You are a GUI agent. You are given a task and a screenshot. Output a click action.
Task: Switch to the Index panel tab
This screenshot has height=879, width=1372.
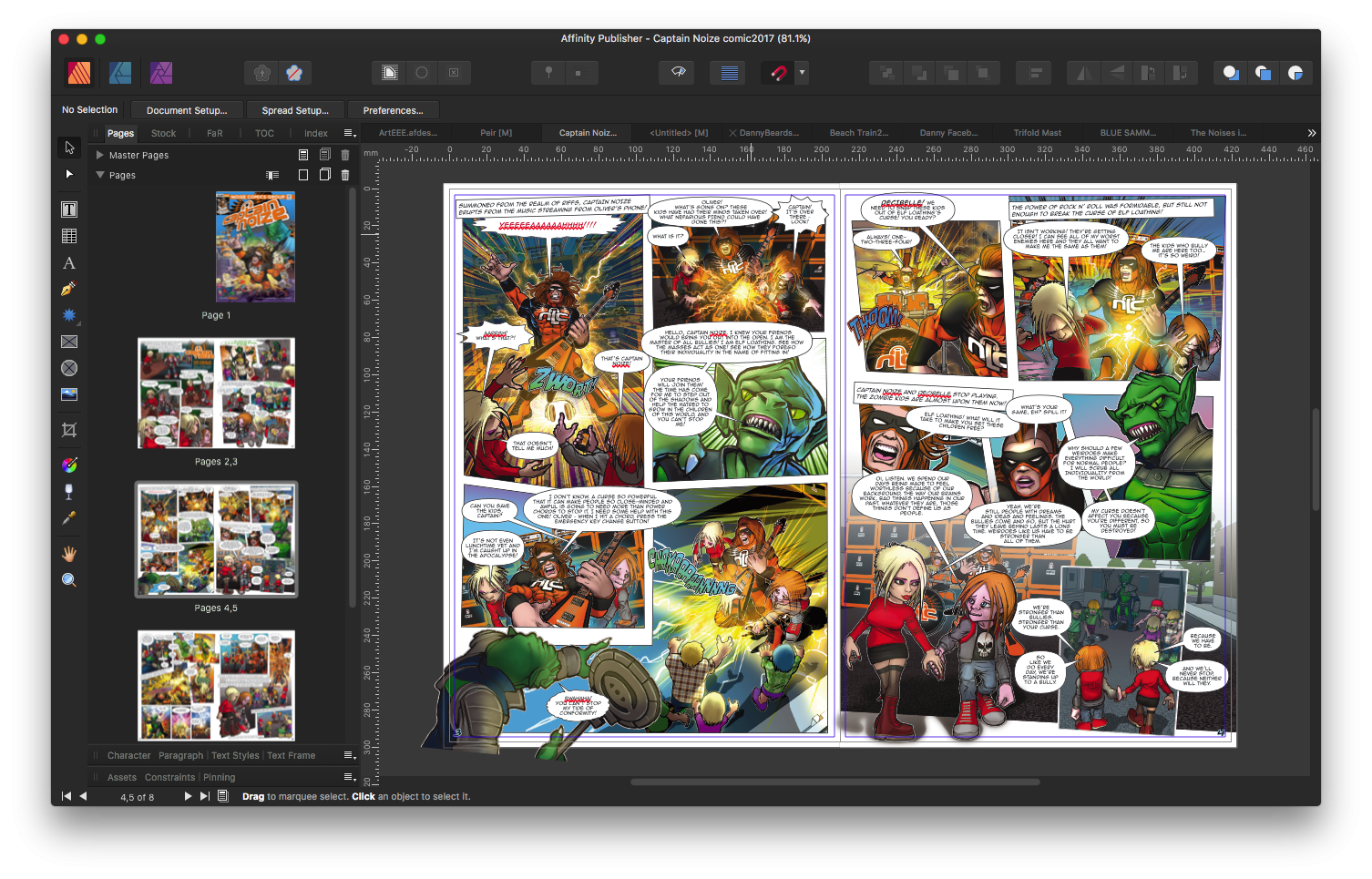pos(316,133)
